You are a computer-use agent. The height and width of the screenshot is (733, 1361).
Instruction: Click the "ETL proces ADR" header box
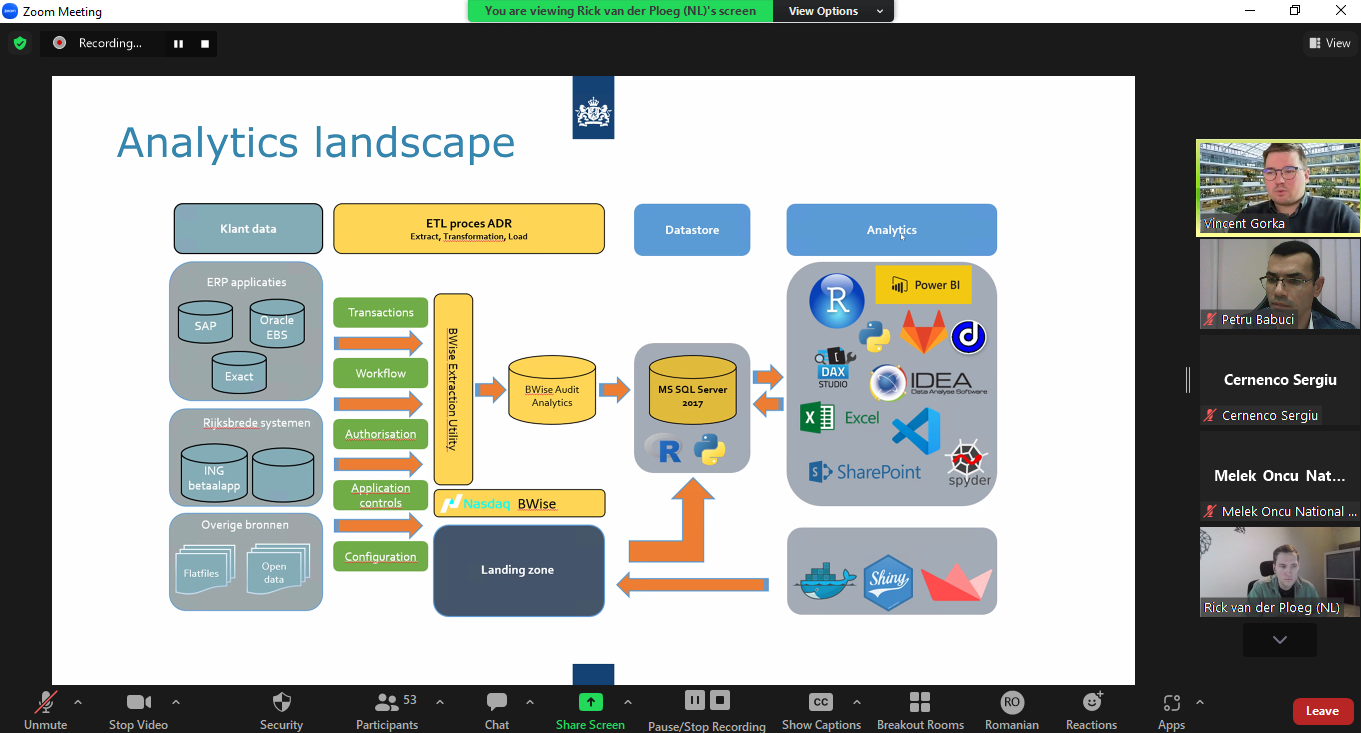[469, 229]
